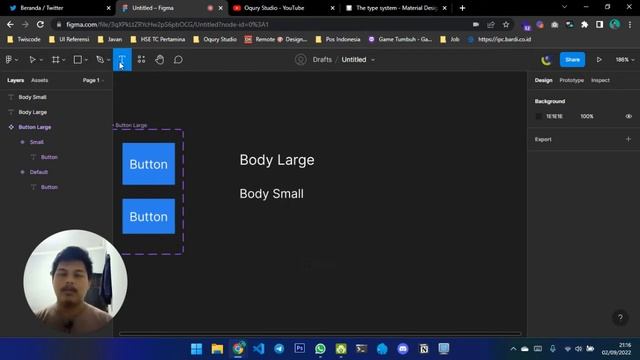This screenshot has width=640, height=360.
Task: Open the shape tools dropdown arrow
Action: 86,60
